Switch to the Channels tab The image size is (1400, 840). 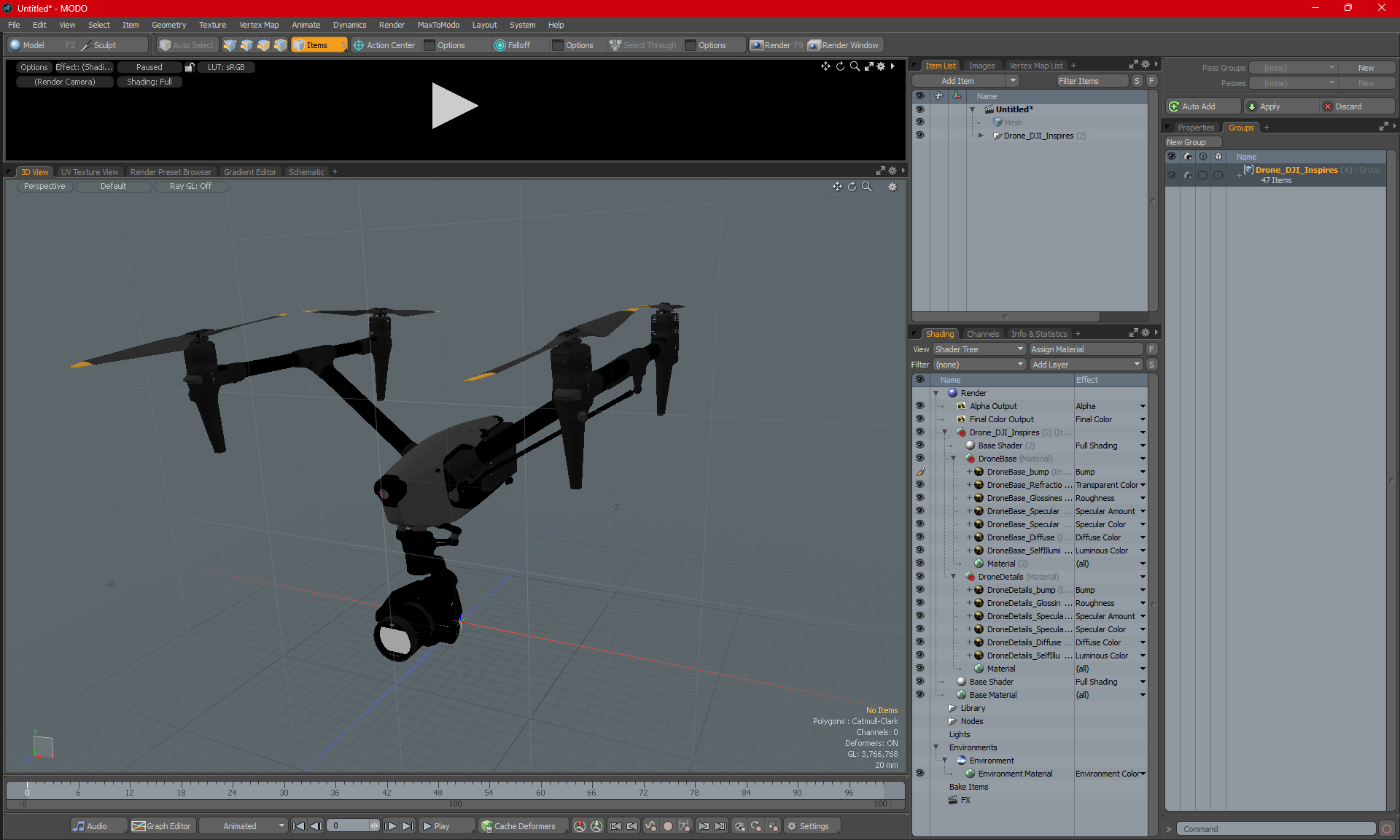point(983,334)
